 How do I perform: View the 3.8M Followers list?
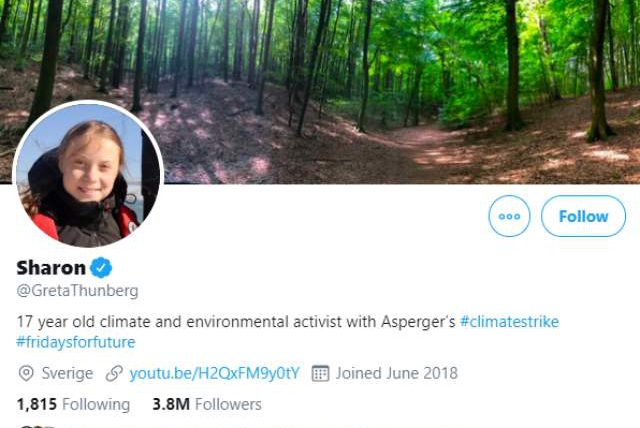tap(206, 404)
